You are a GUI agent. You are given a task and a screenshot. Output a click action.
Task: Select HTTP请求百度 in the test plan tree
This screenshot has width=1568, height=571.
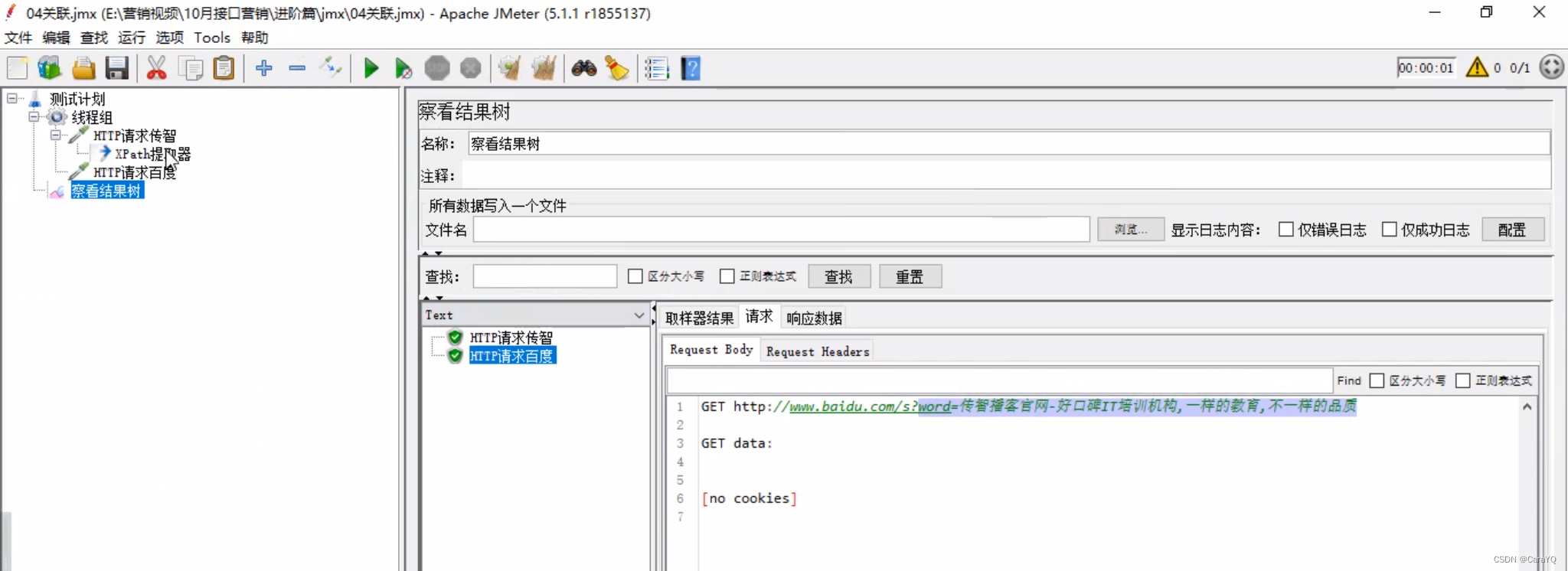(134, 172)
